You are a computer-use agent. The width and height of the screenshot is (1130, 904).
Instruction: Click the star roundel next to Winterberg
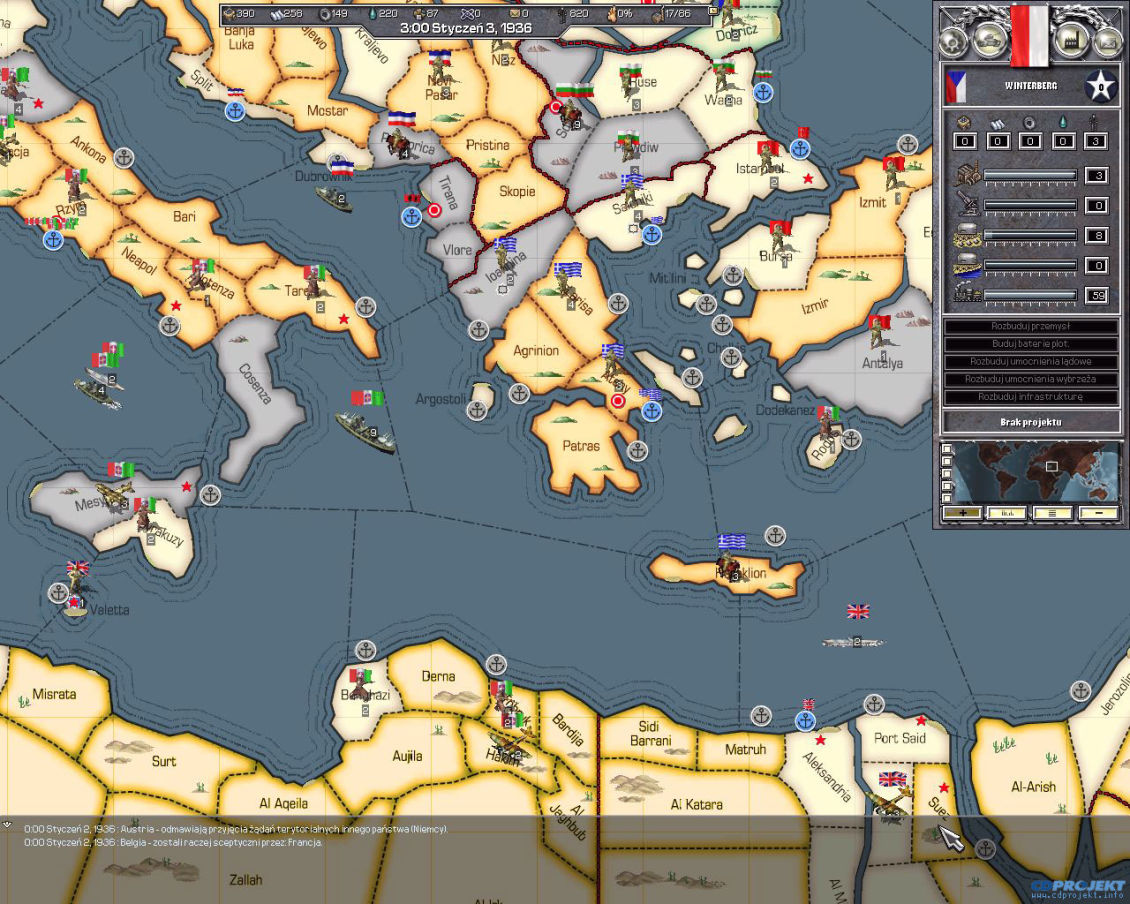pos(1100,87)
